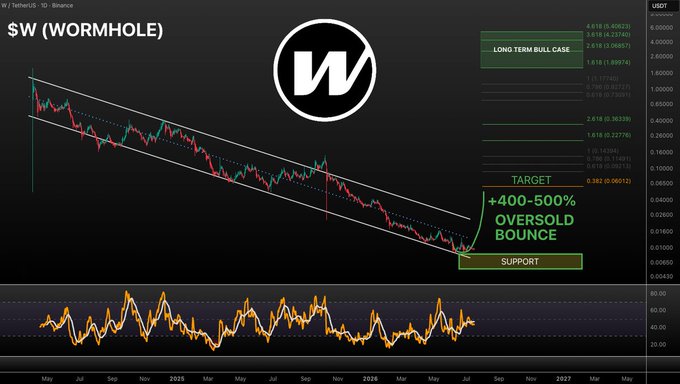Click Fib level '1.618 (0.22776)'
The image size is (680, 384).
point(609,135)
